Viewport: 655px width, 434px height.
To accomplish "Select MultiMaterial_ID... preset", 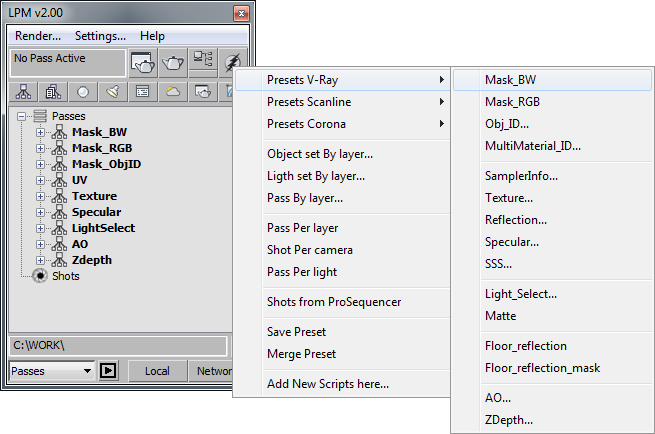I will tap(552, 146).
